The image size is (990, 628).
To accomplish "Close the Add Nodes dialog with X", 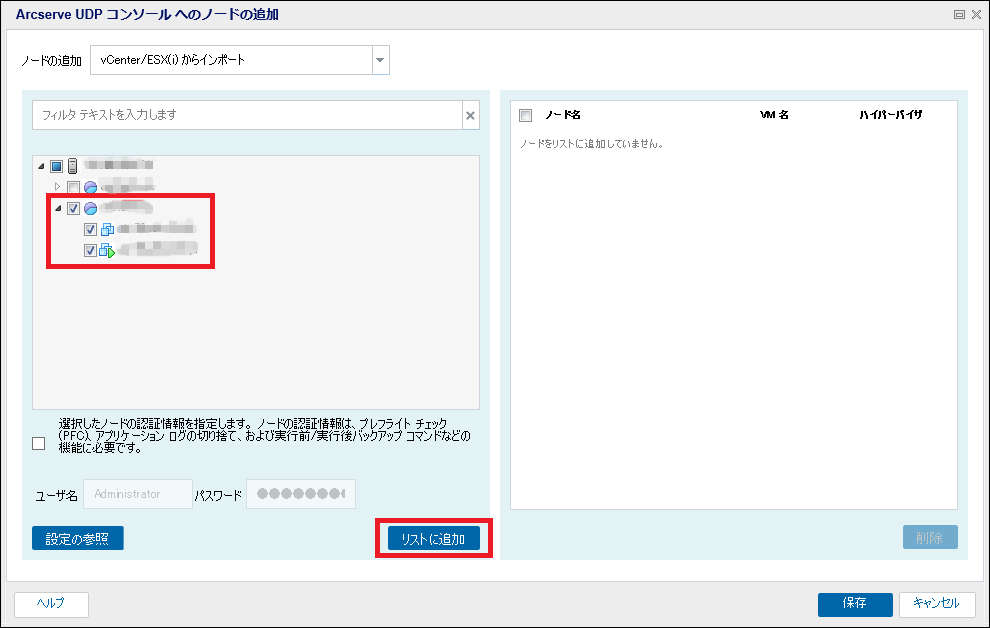I will [976, 15].
